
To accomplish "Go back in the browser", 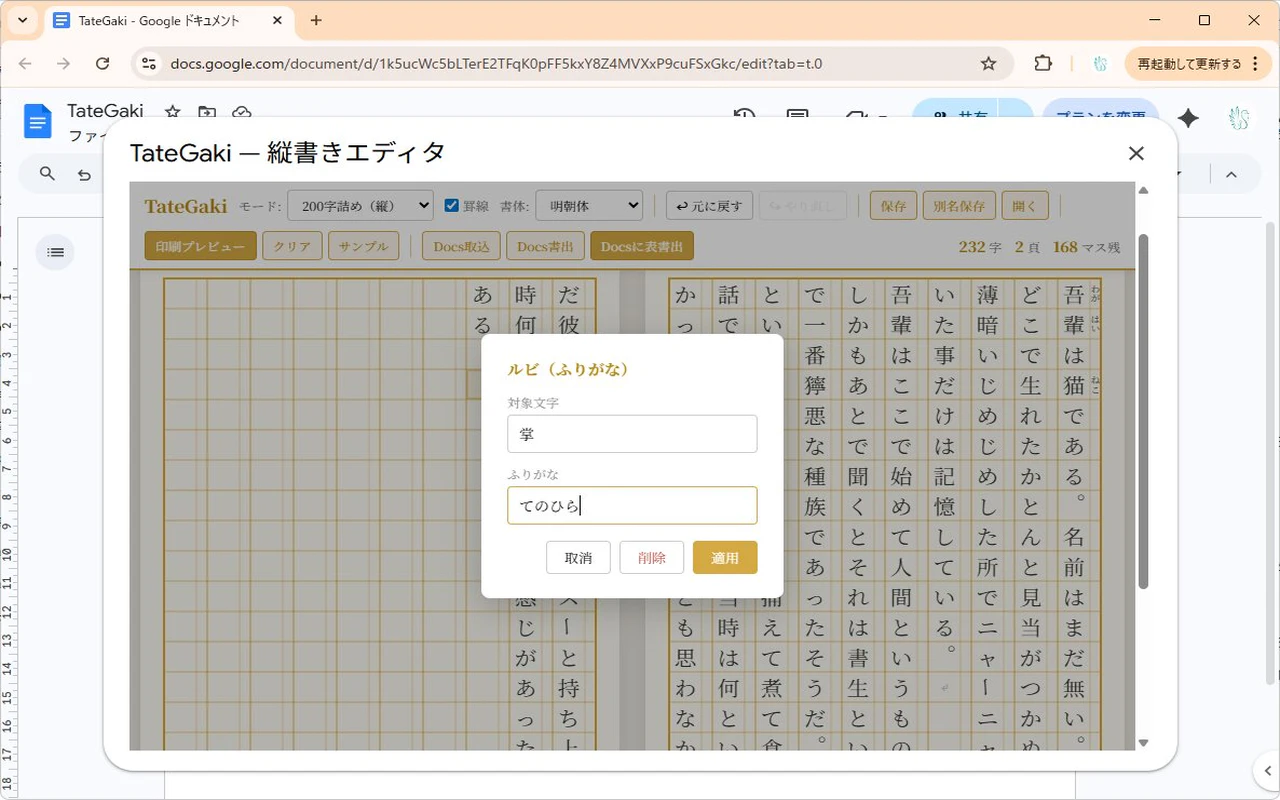I will [25, 63].
